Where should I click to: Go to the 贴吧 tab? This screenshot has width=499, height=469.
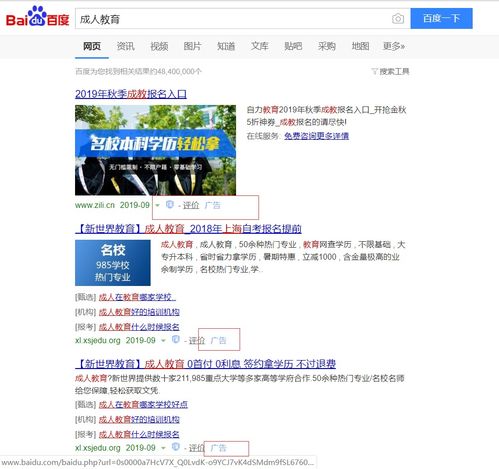pos(293,46)
